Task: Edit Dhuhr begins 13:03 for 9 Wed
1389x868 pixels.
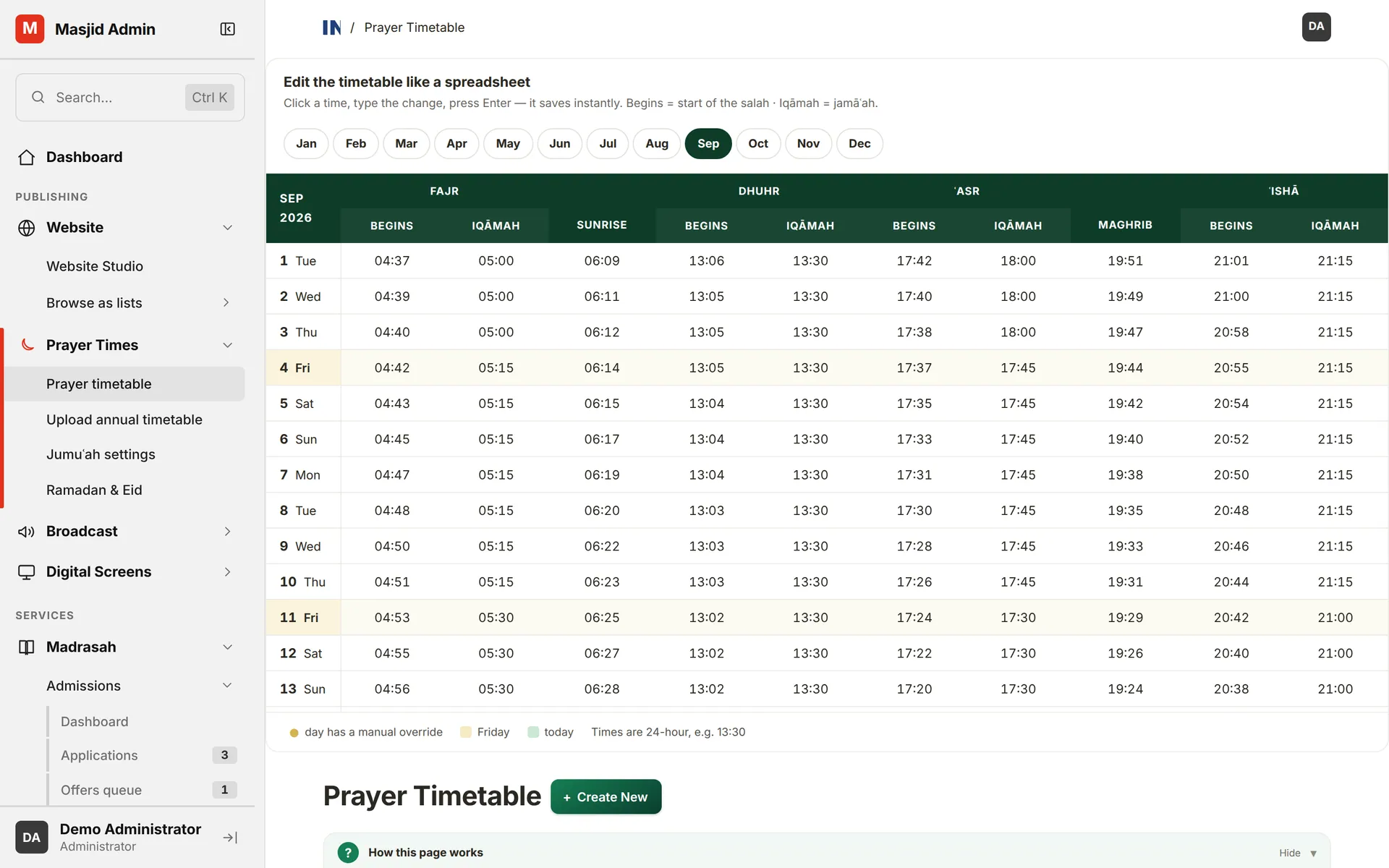Action: (706, 546)
